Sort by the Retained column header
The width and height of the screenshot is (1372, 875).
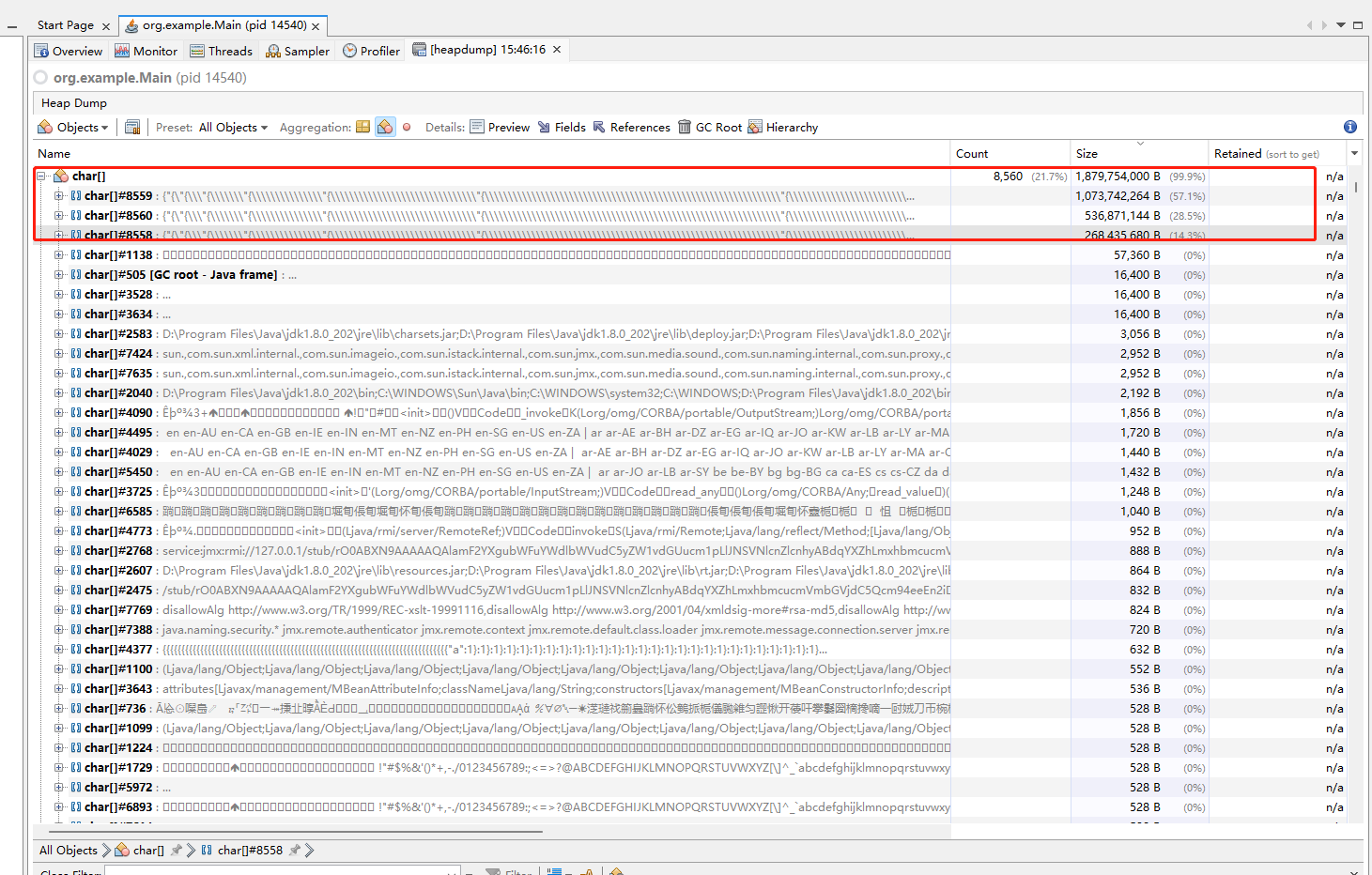1276,153
